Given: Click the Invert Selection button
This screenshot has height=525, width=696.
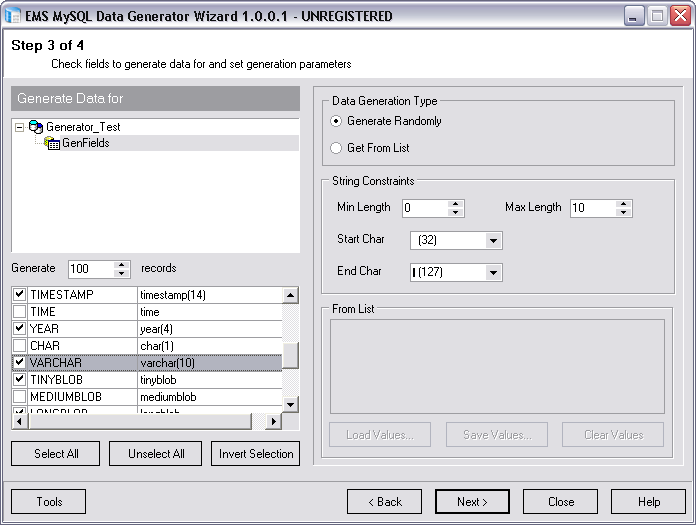Looking at the screenshot, I should click(x=256, y=454).
